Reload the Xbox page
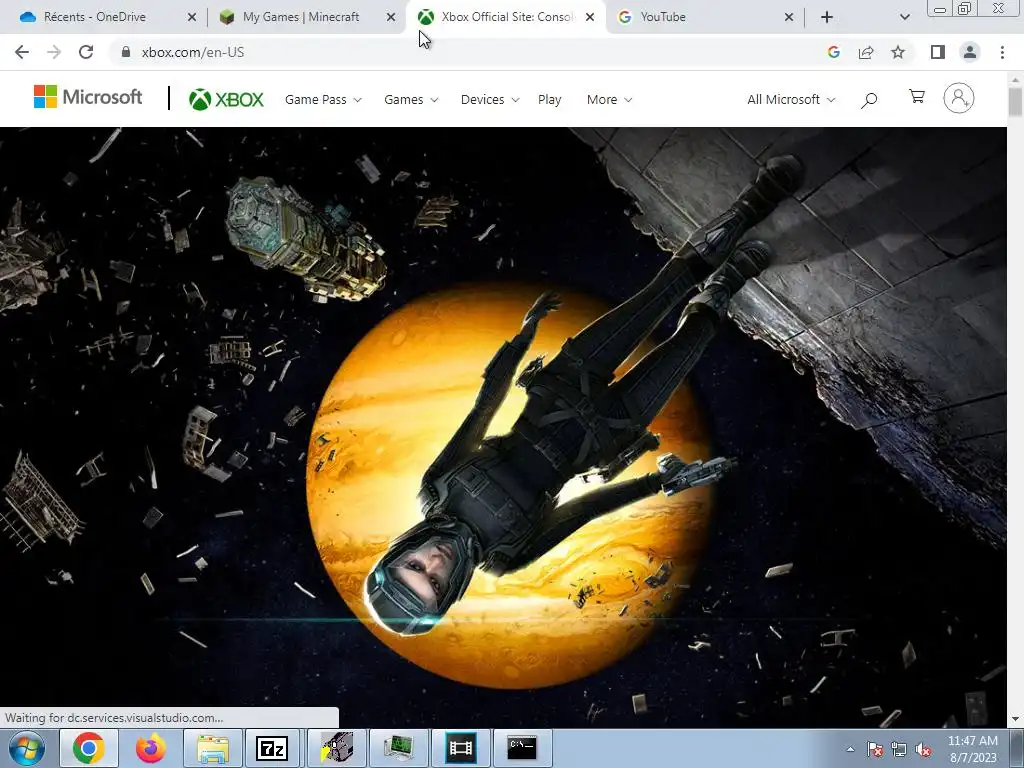This screenshot has width=1024, height=768. coord(86,52)
